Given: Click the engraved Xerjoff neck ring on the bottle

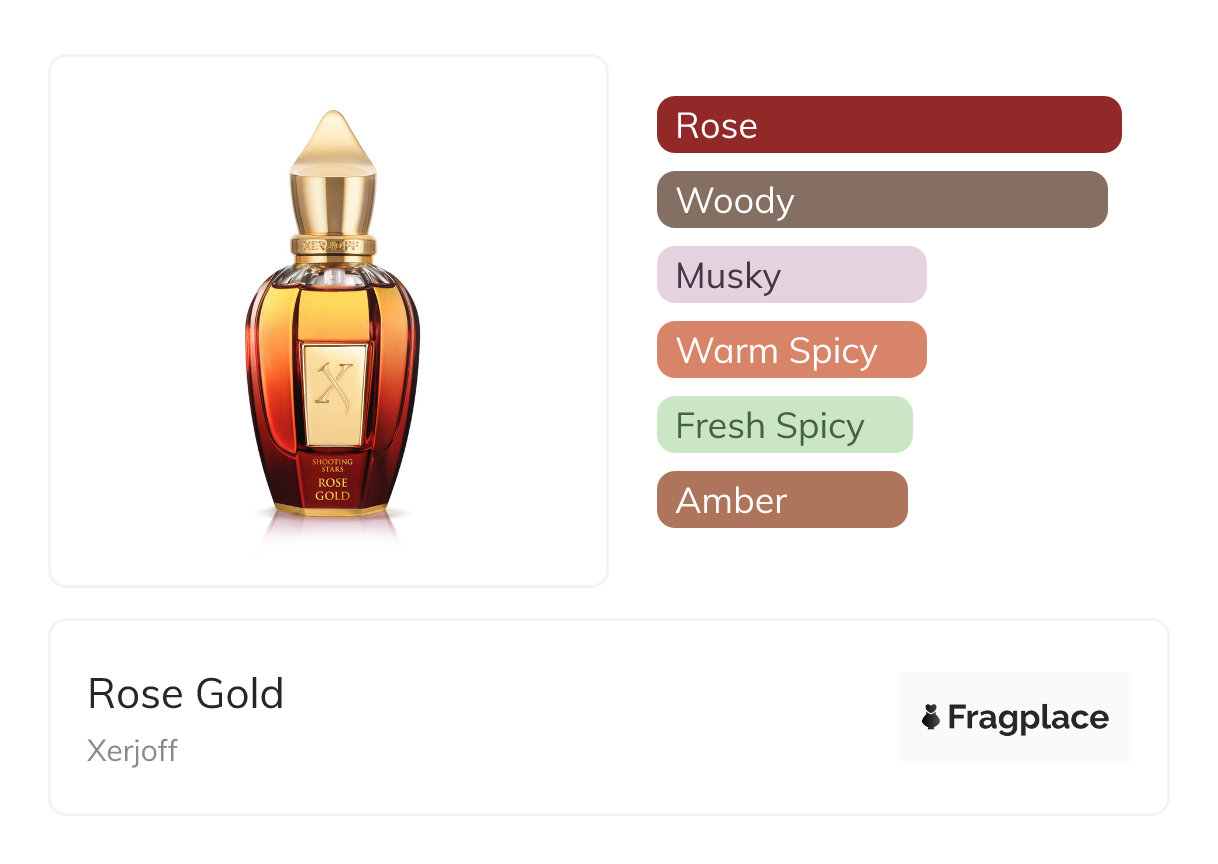Looking at the screenshot, I should [333, 245].
